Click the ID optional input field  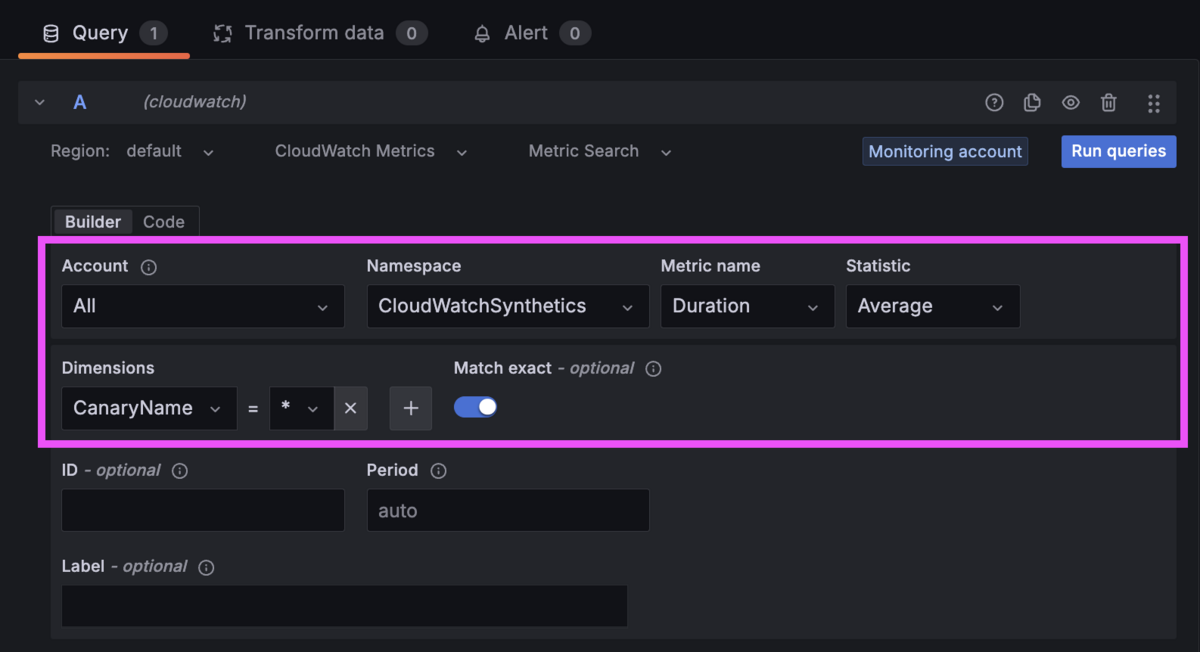[203, 510]
